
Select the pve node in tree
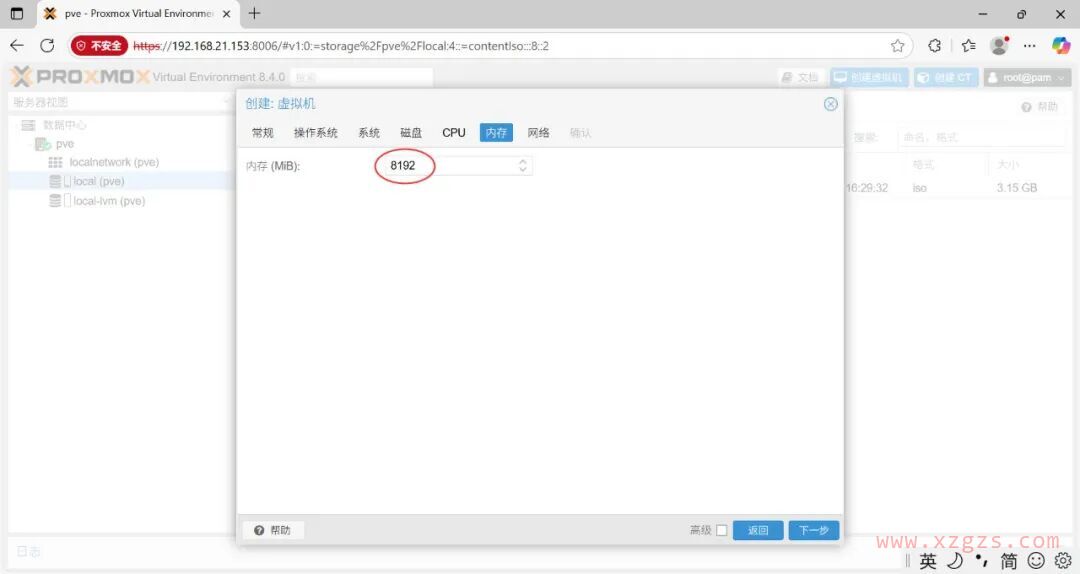(x=65, y=144)
